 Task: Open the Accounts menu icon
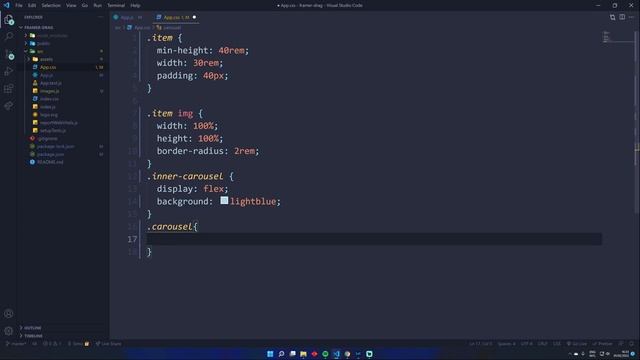click(9, 313)
